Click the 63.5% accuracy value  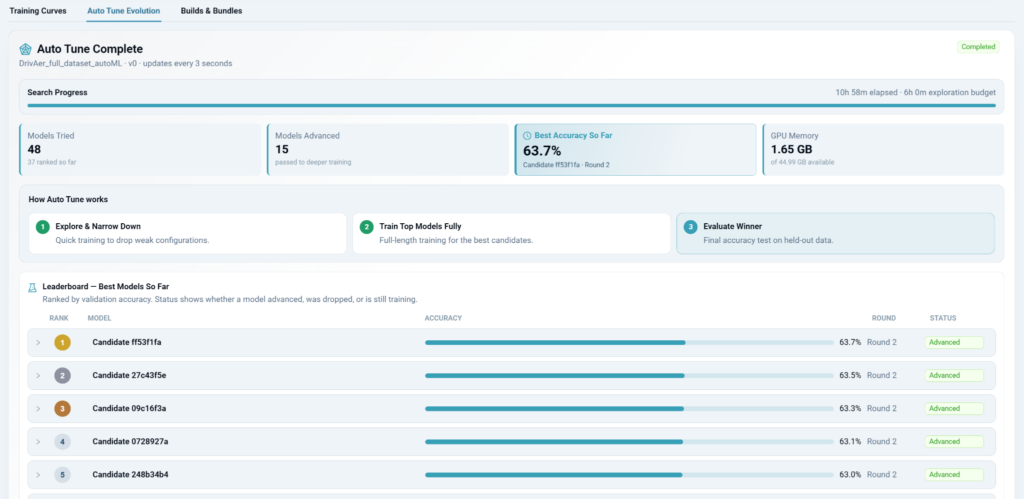tap(850, 376)
